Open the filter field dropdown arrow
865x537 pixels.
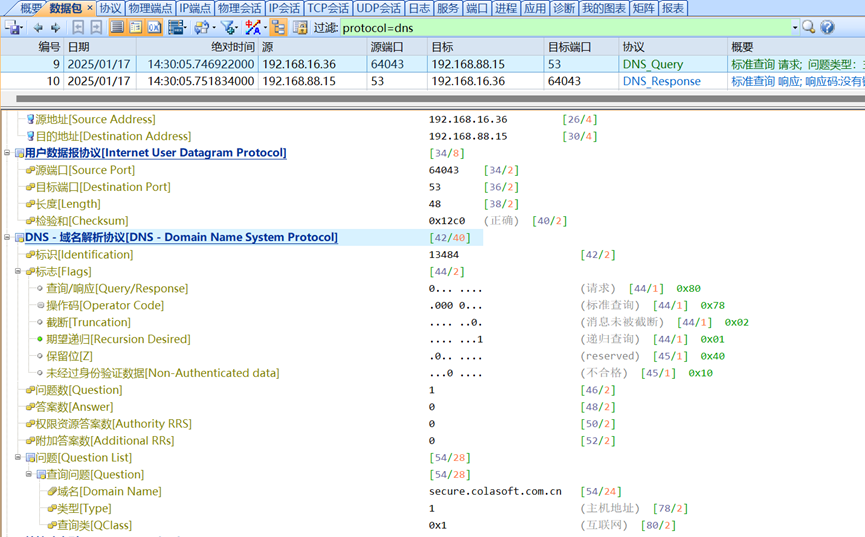pyautogui.click(x=795, y=28)
